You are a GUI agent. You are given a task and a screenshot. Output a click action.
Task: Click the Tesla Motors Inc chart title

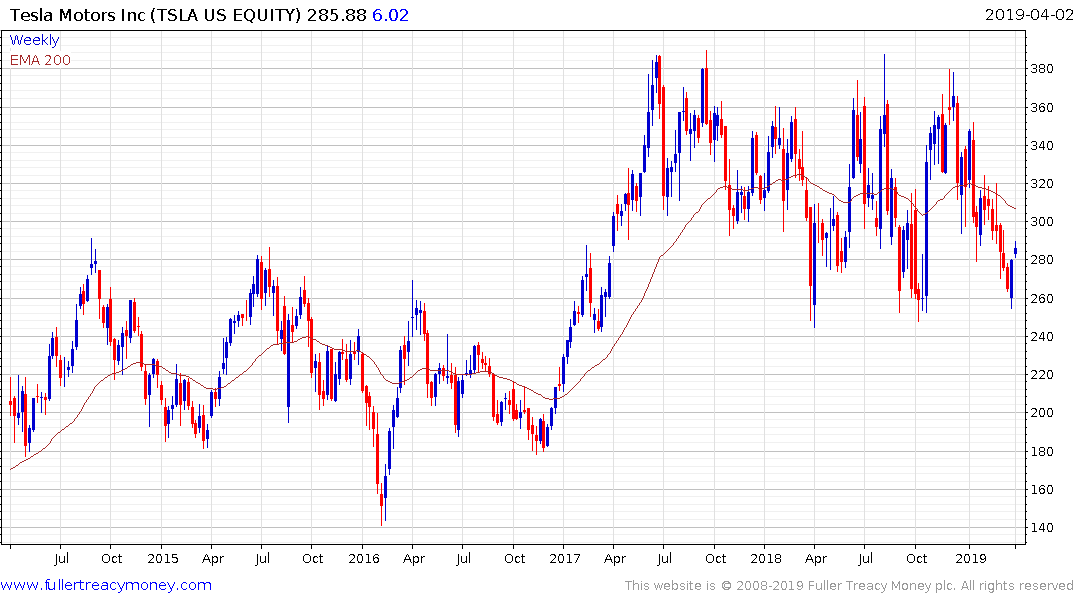tap(156, 15)
